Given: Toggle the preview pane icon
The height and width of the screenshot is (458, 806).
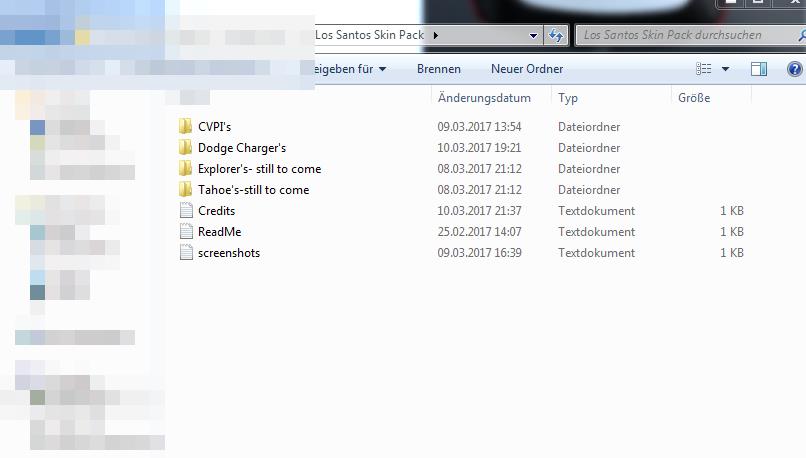Looking at the screenshot, I should tap(759, 69).
